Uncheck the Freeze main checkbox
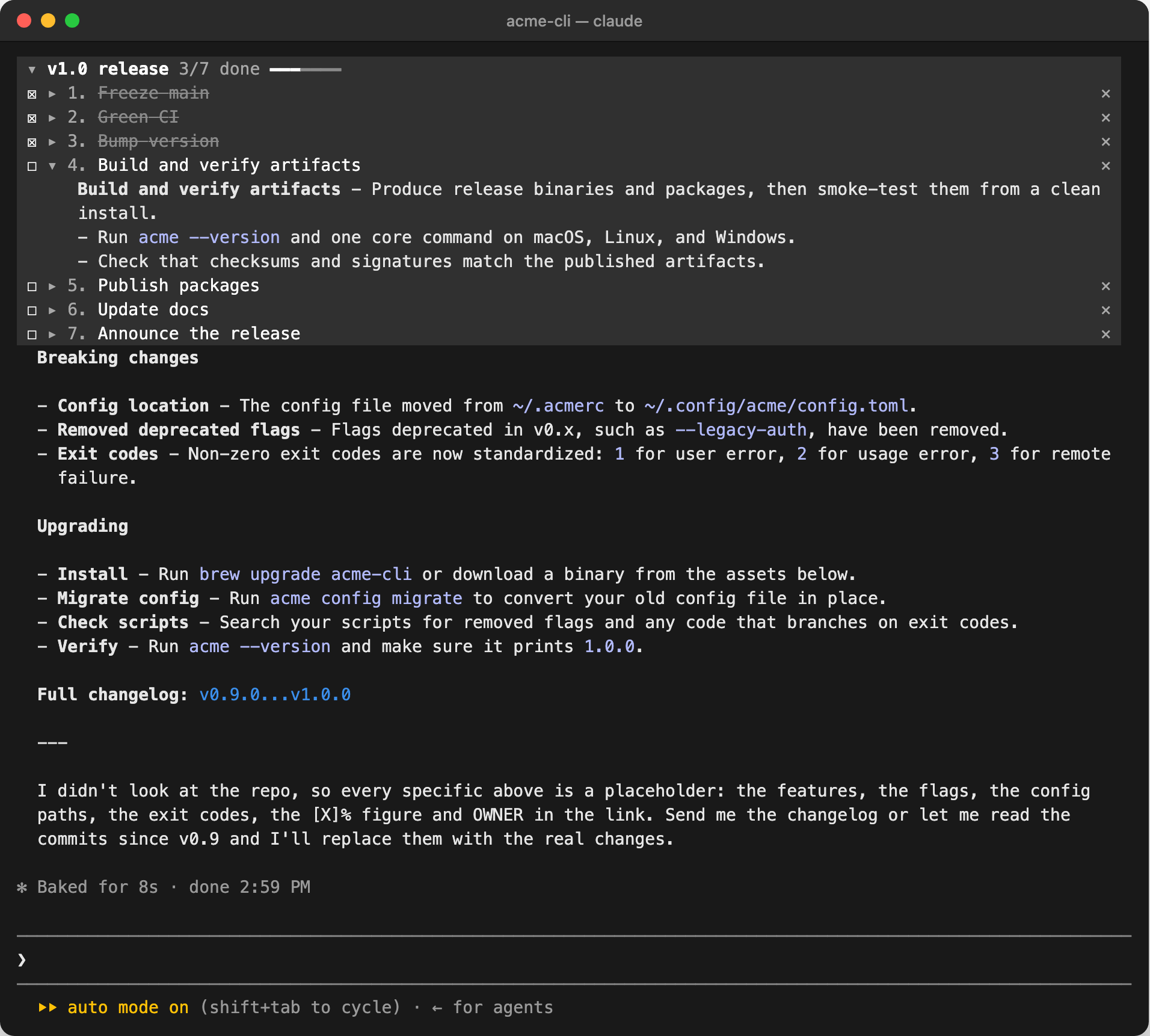 [x=32, y=94]
